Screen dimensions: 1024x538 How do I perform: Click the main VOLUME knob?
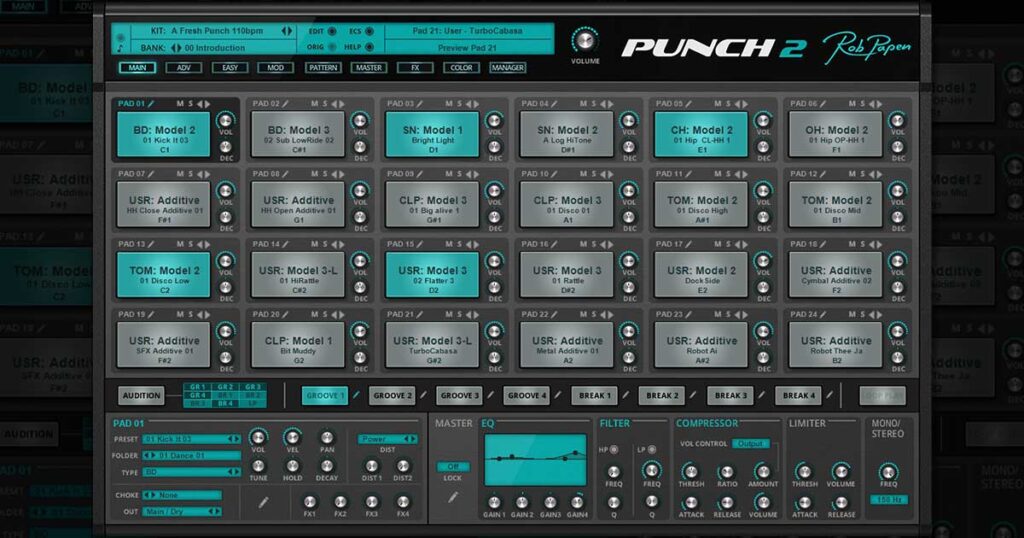(584, 40)
